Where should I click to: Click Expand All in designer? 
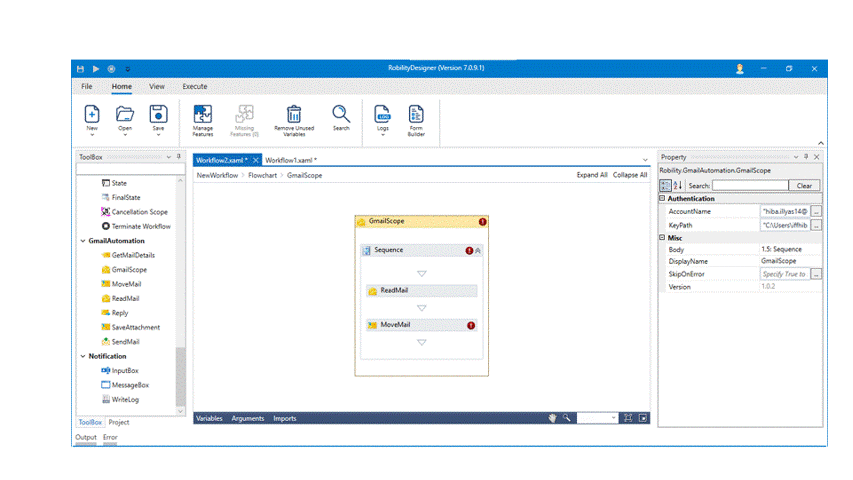coord(592,175)
